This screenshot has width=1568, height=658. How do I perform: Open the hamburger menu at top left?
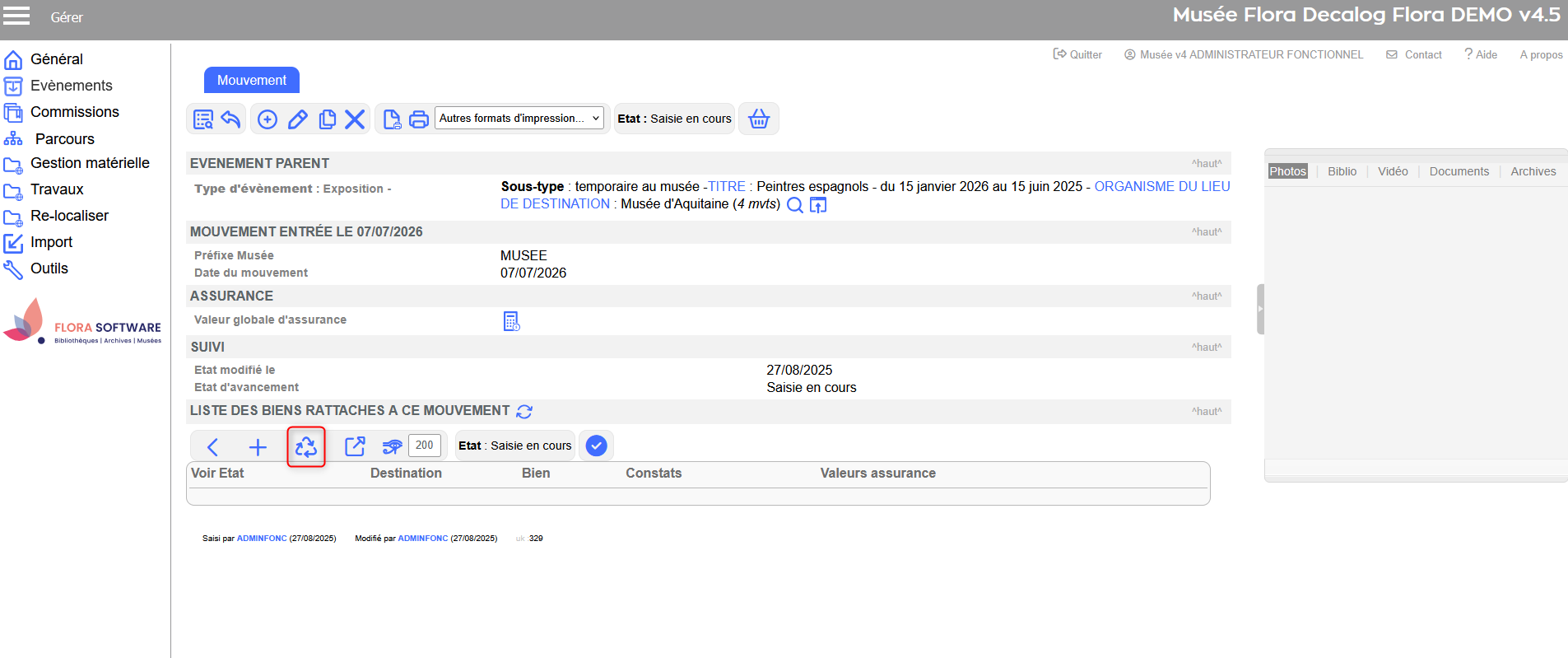(x=16, y=16)
